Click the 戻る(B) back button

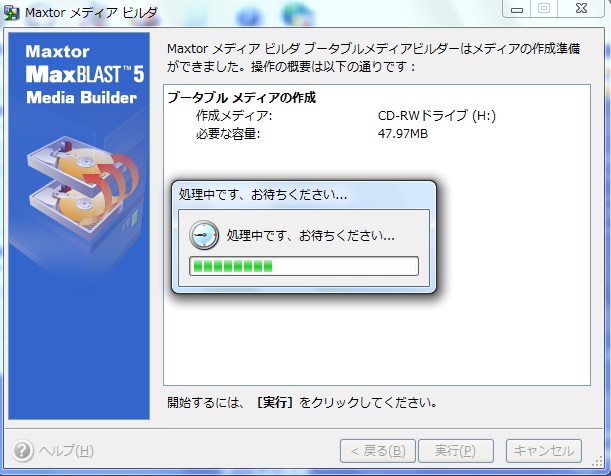coord(378,451)
